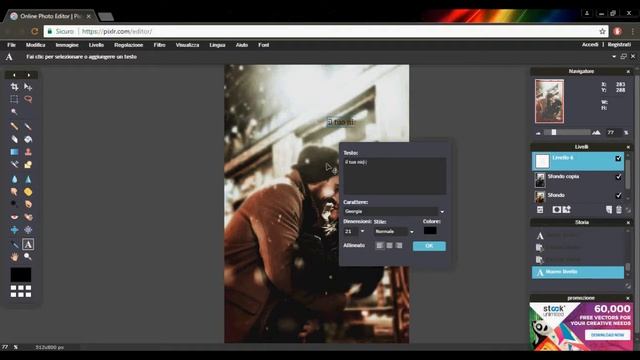This screenshot has width=640, height=360.
Task: Select the Type (A) text tool
Action: (28, 244)
